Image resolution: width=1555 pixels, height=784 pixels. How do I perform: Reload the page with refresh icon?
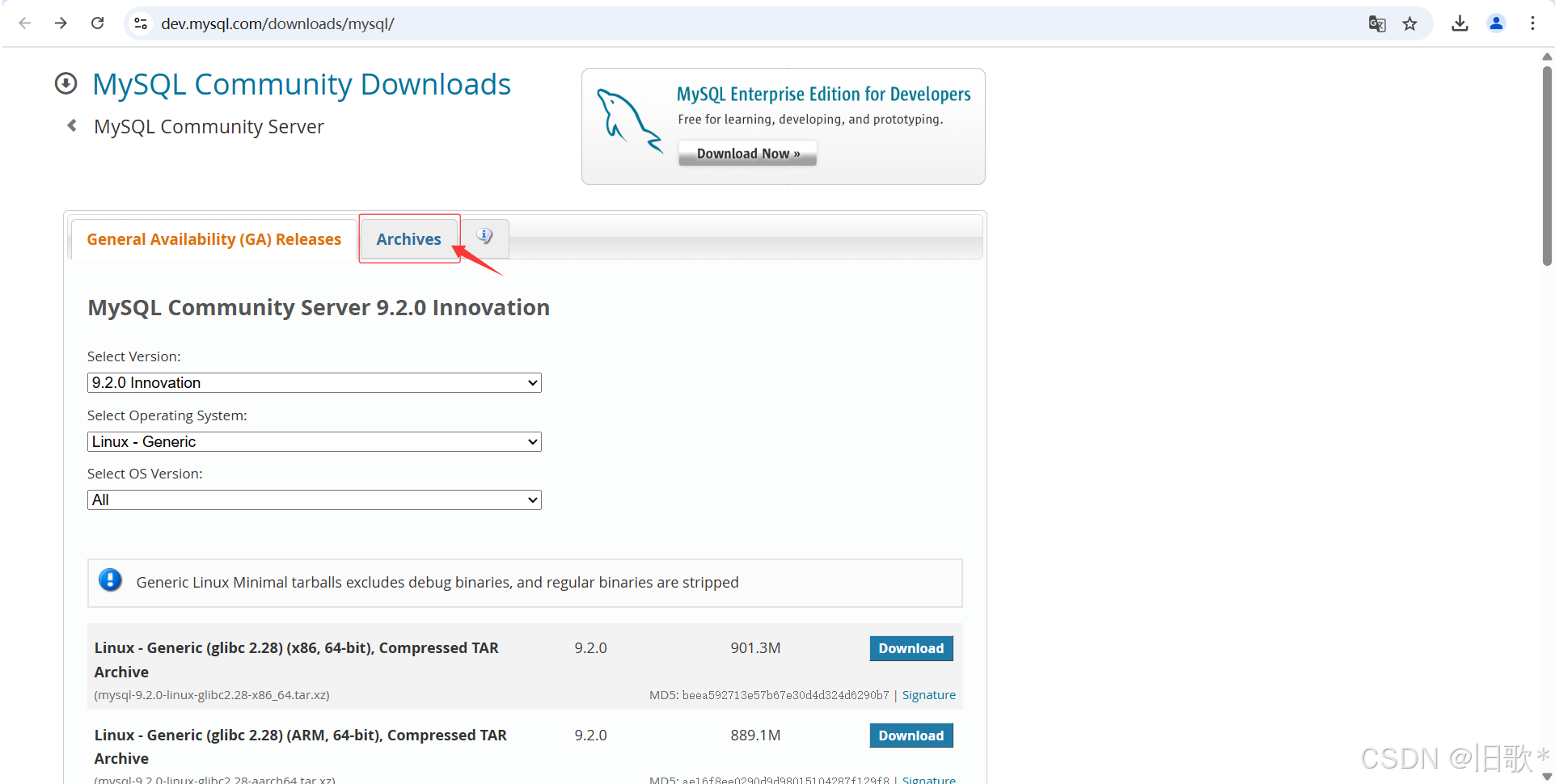click(97, 23)
